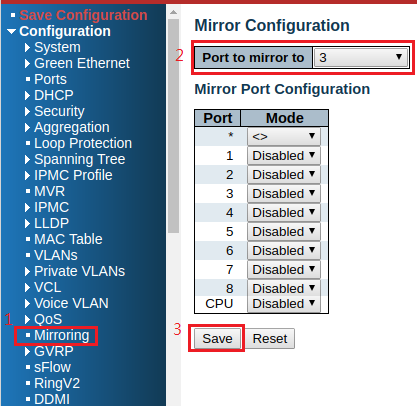Expand the Green Ethernet menu arrow
Screen dimensions: 417x406
click(27, 63)
